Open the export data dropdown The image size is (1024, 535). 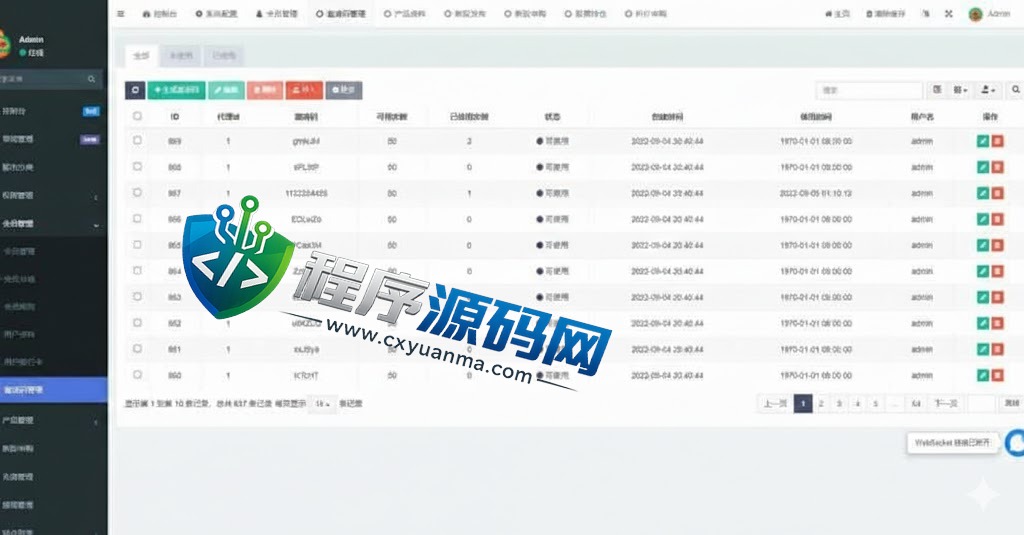[x=989, y=90]
